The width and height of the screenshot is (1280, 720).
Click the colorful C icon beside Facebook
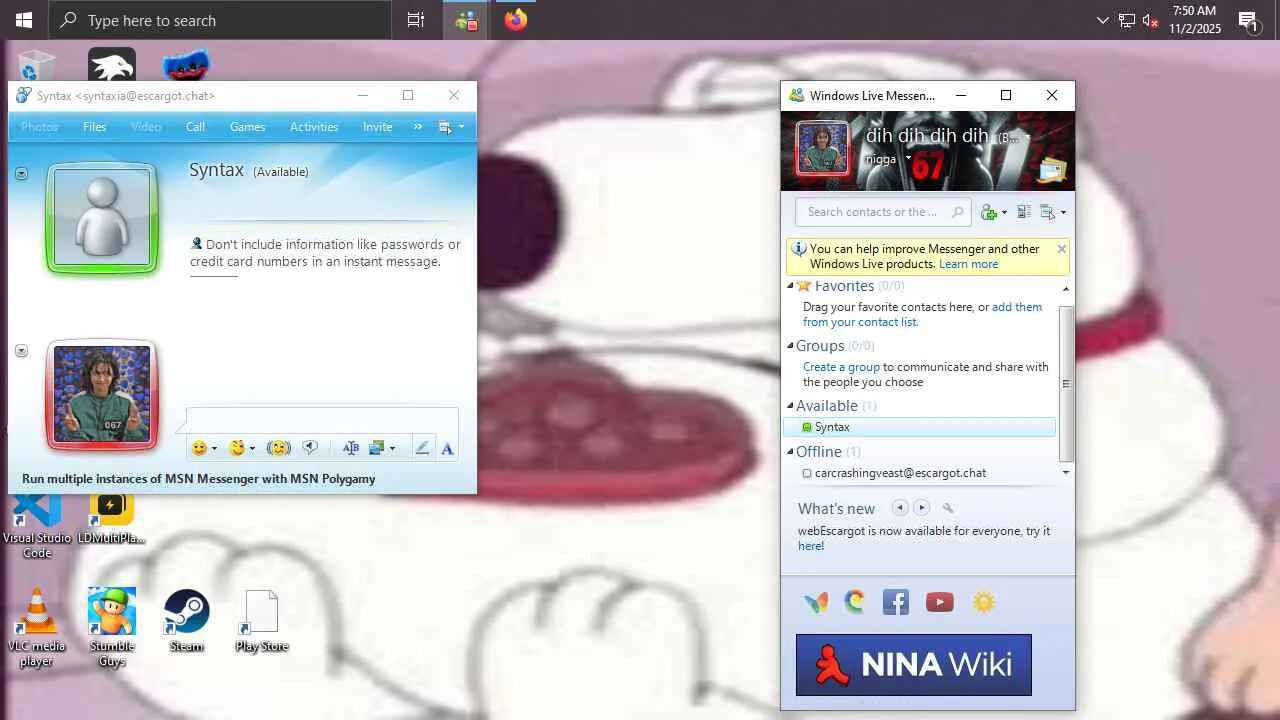[x=854, y=602]
